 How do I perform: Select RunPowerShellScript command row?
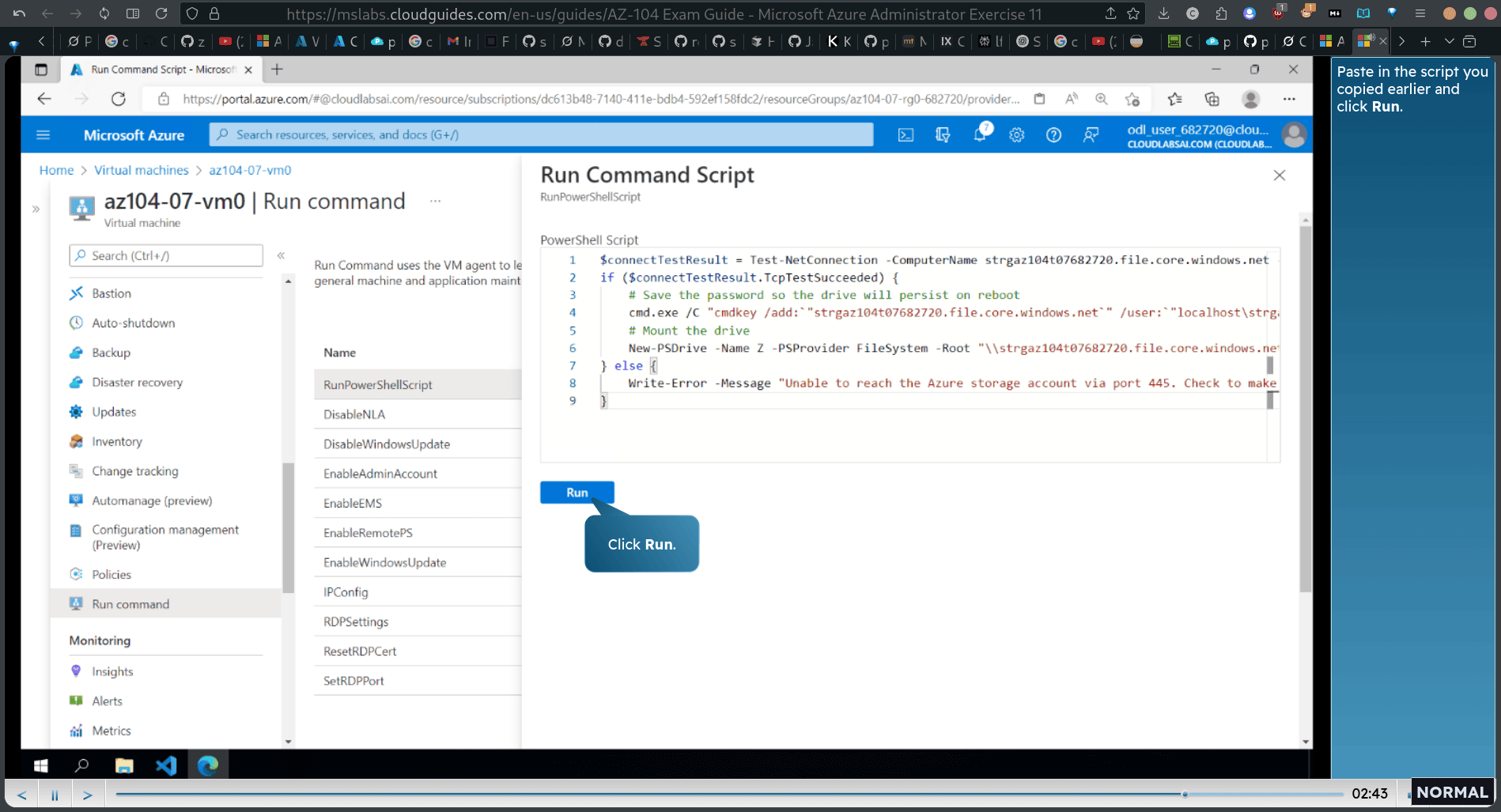point(418,384)
